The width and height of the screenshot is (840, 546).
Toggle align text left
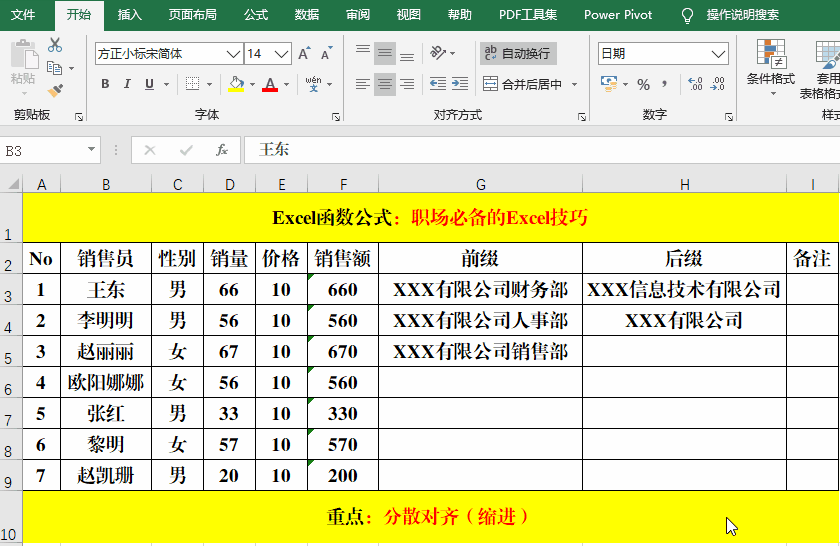coord(363,84)
